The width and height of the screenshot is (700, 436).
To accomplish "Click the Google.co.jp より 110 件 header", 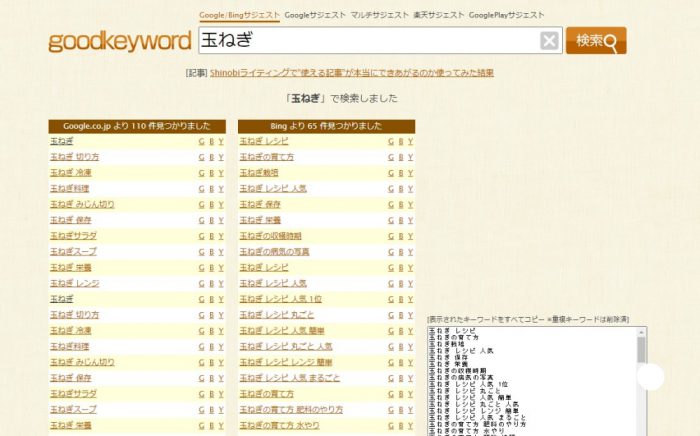I will click(137, 126).
